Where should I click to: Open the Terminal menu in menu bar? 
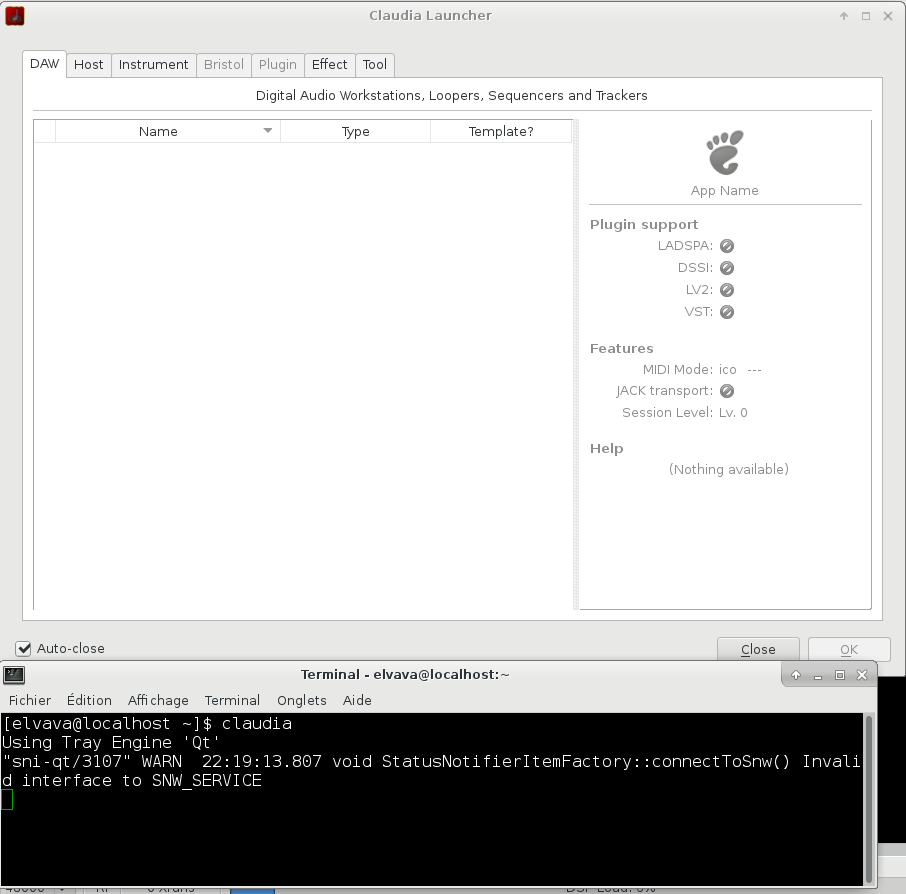click(232, 700)
